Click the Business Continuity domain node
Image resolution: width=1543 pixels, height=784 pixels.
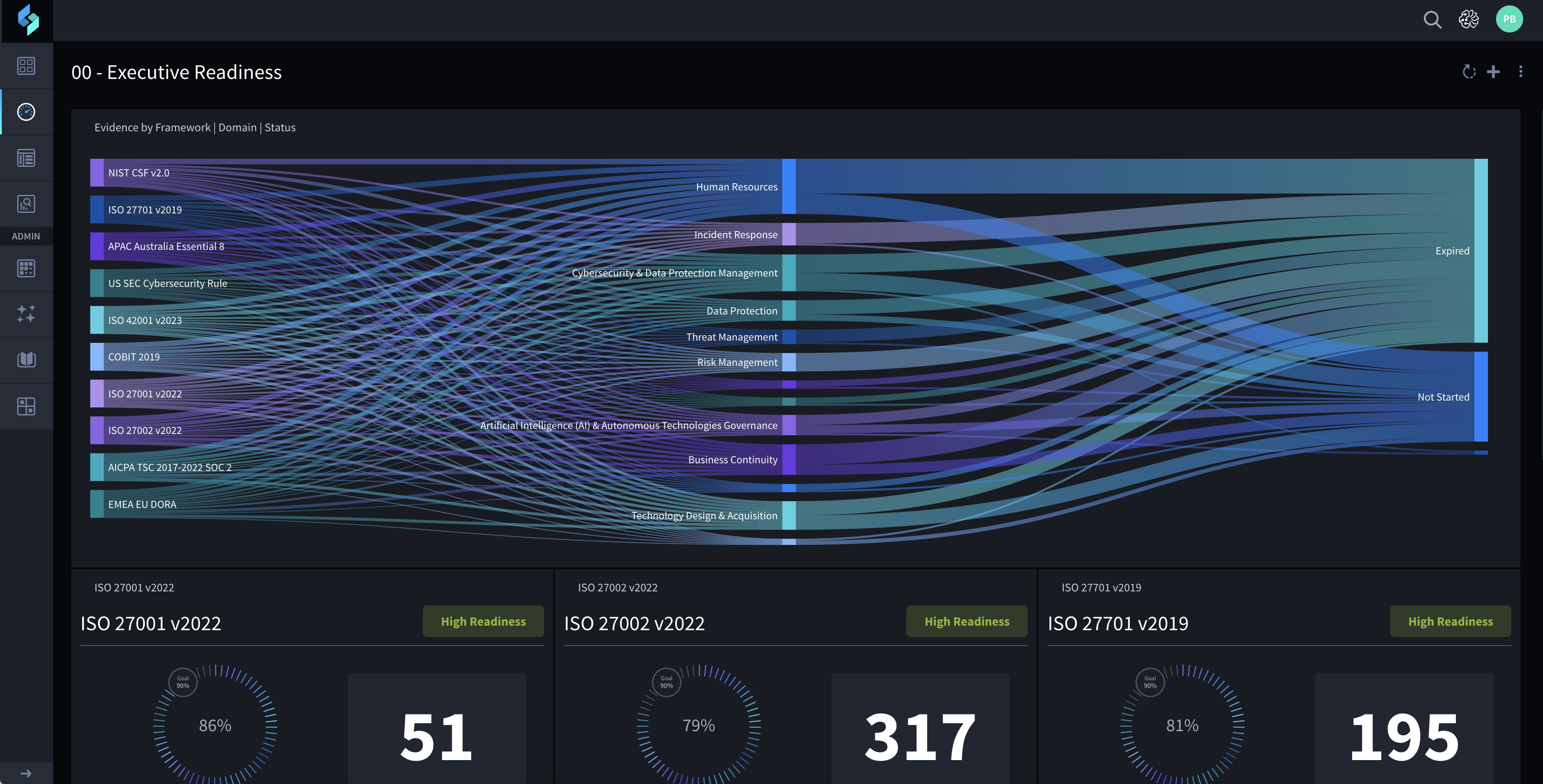pos(789,459)
